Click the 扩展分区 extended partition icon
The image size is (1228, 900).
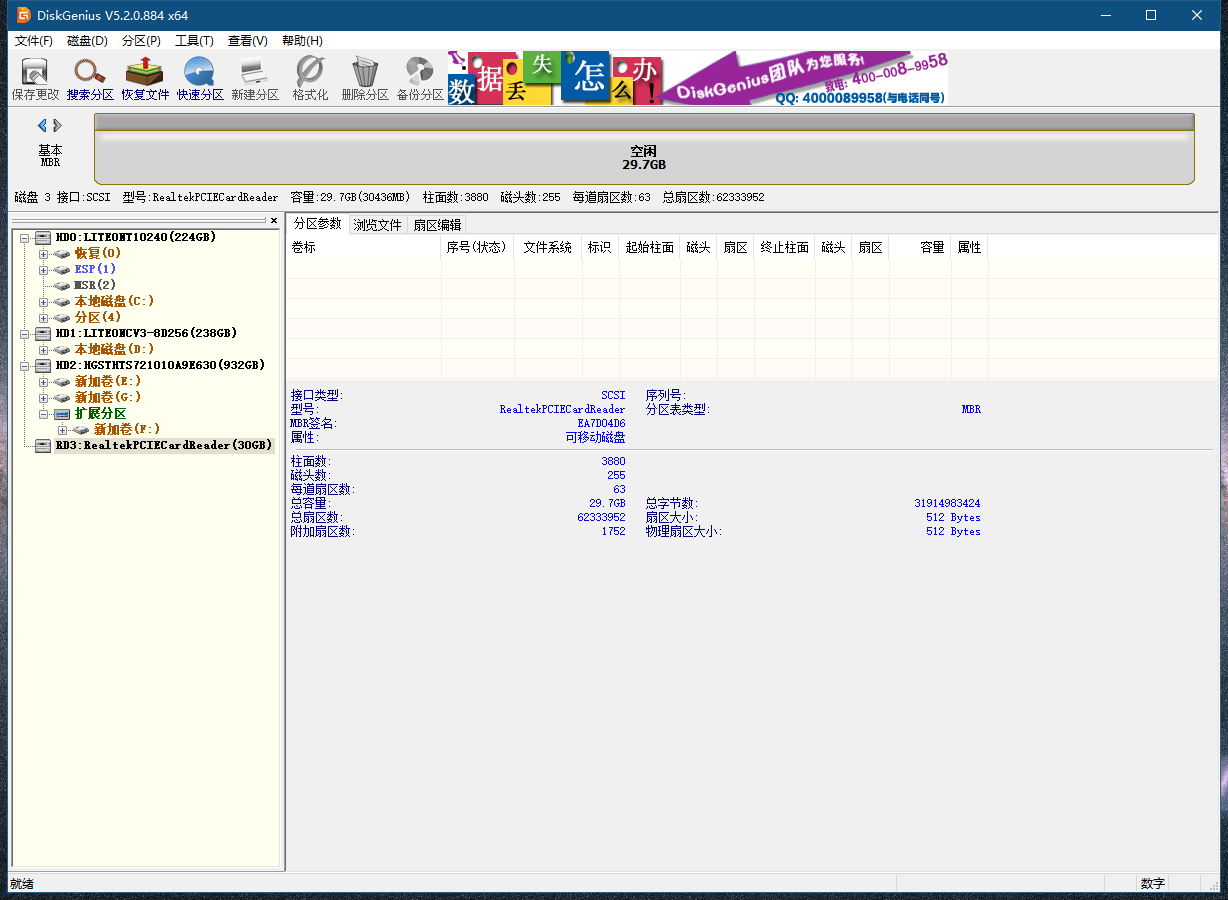62,413
